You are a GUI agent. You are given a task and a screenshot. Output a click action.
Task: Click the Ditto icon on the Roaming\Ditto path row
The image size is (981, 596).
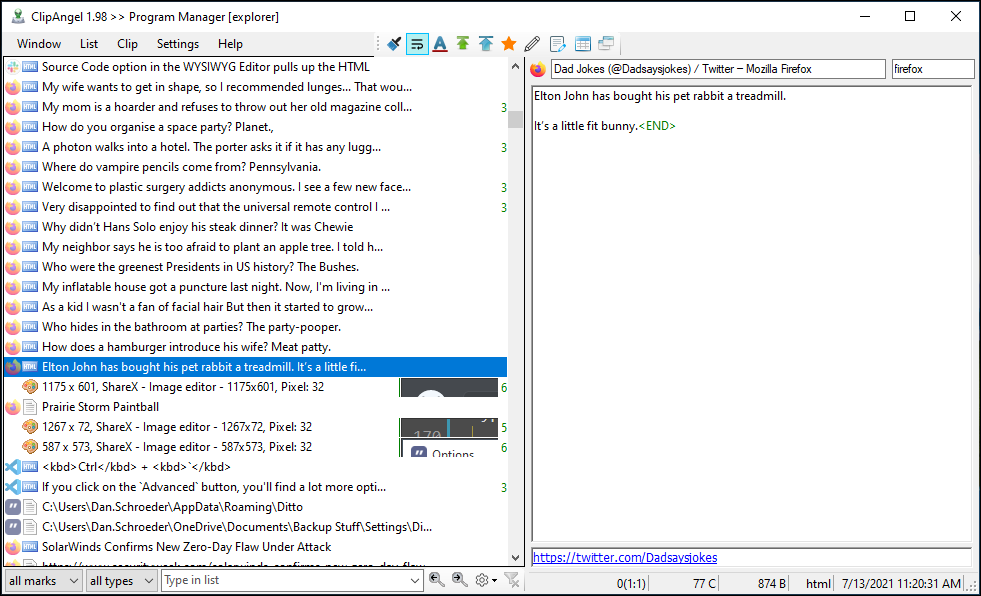click(x=13, y=507)
